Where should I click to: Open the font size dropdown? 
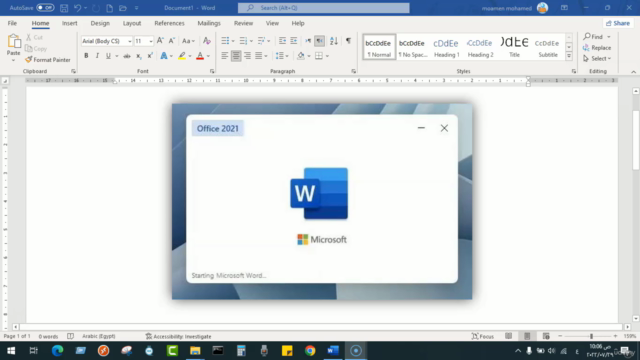(x=151, y=41)
